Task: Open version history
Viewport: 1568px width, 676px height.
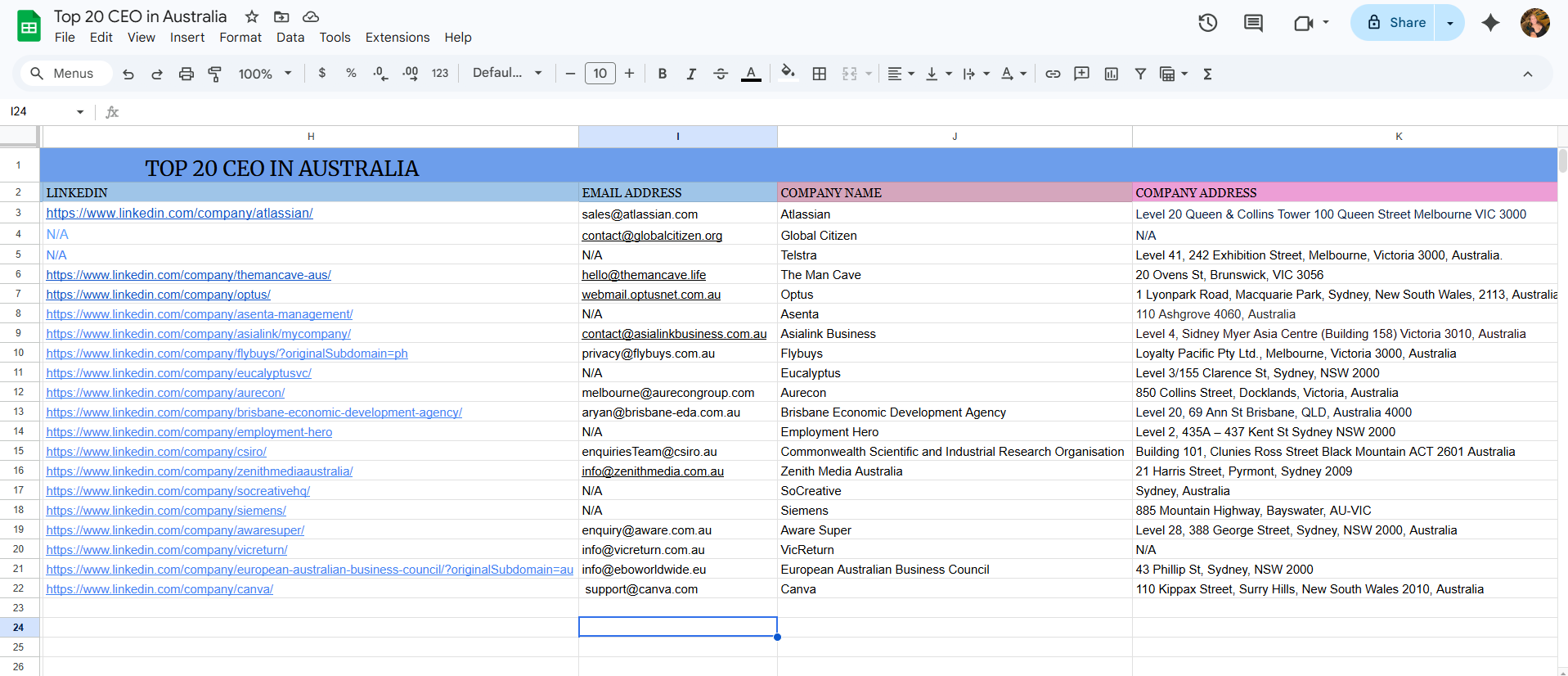Action: point(1208,23)
